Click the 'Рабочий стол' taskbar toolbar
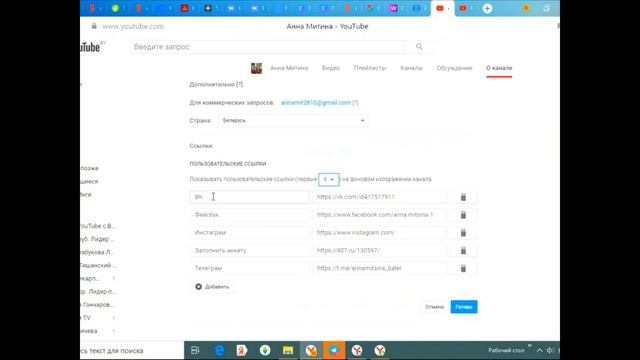Image resolution: width=640 pixels, height=360 pixels. pyautogui.click(x=506, y=350)
